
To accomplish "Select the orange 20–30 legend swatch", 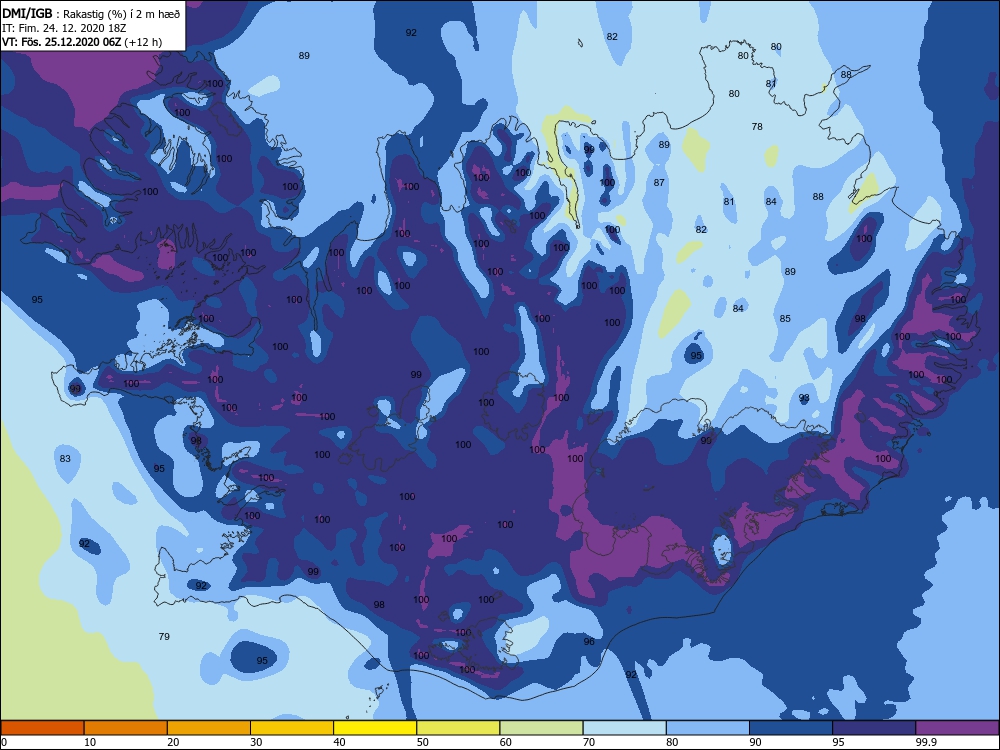I will 209,728.
